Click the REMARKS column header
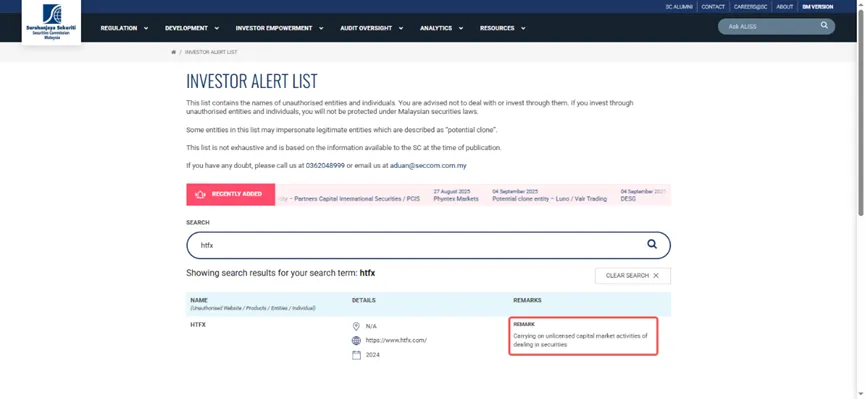865x399 pixels. point(527,300)
